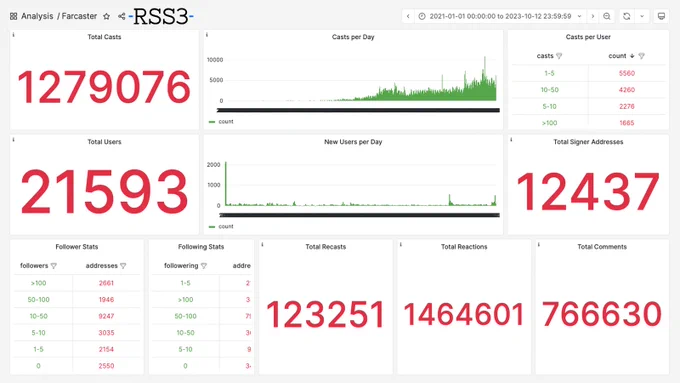Show info for Total Users panel
680x383 pixels.
pos(13,140)
